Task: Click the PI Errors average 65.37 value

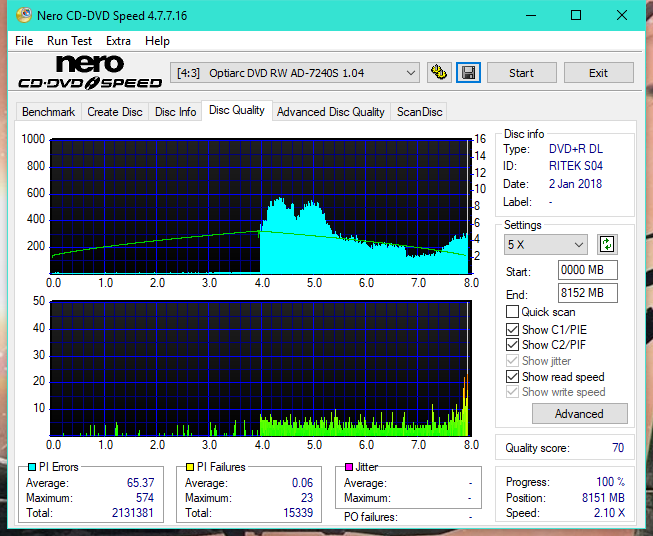Action: tap(140, 483)
